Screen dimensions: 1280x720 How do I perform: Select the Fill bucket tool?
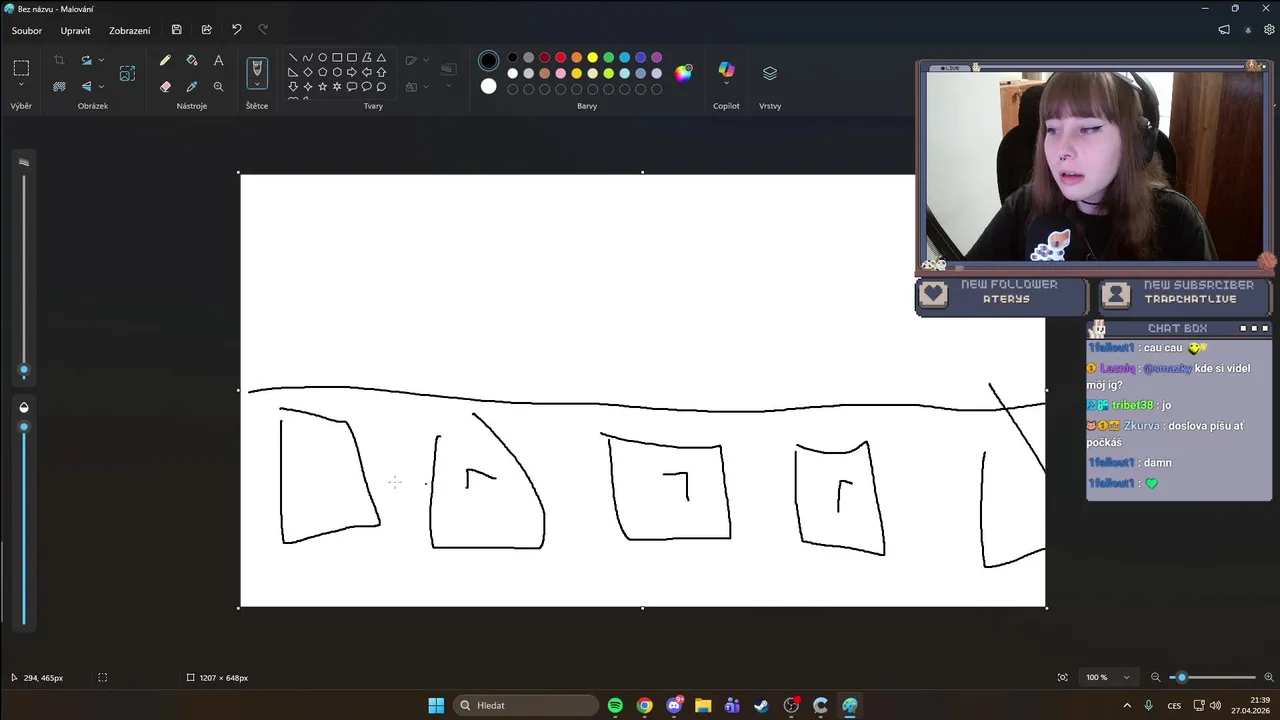(192, 60)
